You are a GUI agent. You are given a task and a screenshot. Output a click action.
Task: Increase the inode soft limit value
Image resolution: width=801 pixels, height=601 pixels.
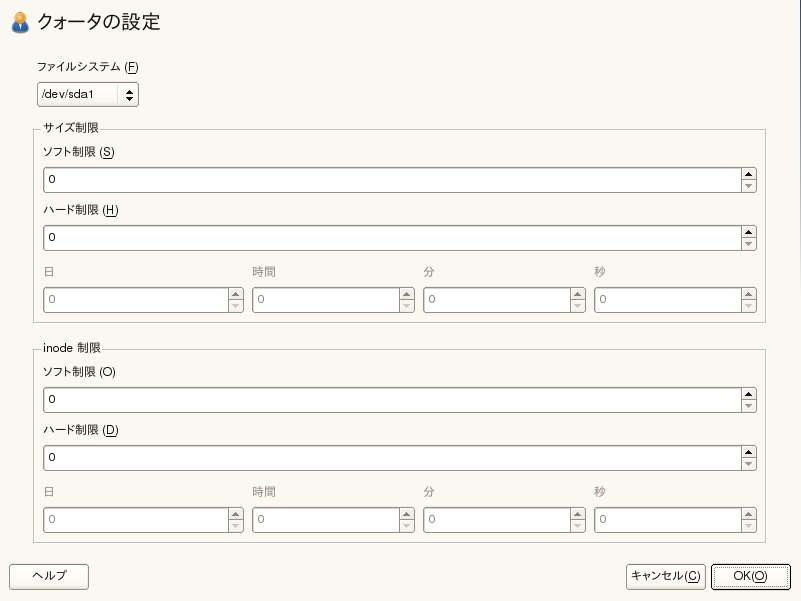coord(749,394)
